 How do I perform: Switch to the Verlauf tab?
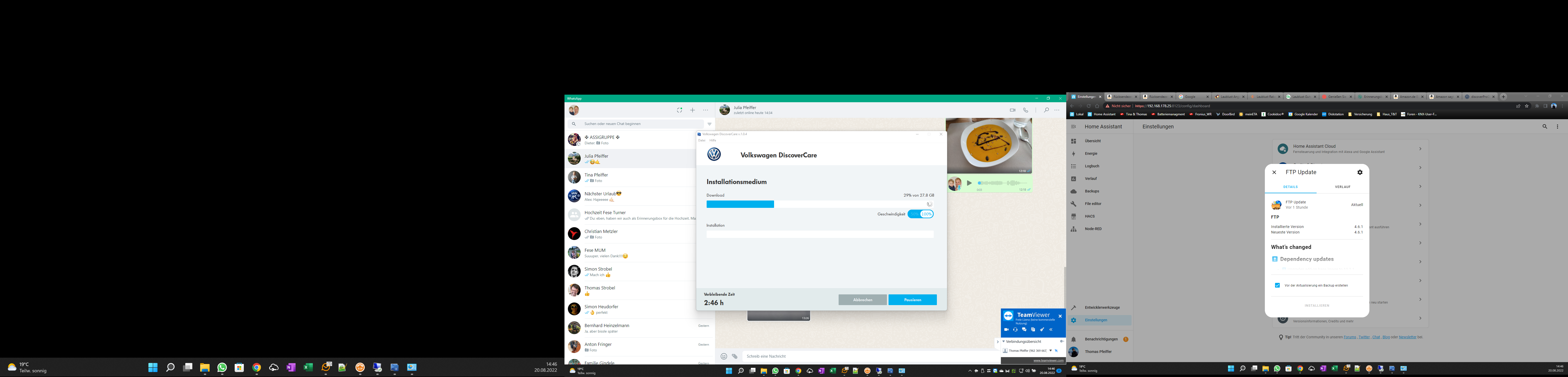coord(1343,187)
